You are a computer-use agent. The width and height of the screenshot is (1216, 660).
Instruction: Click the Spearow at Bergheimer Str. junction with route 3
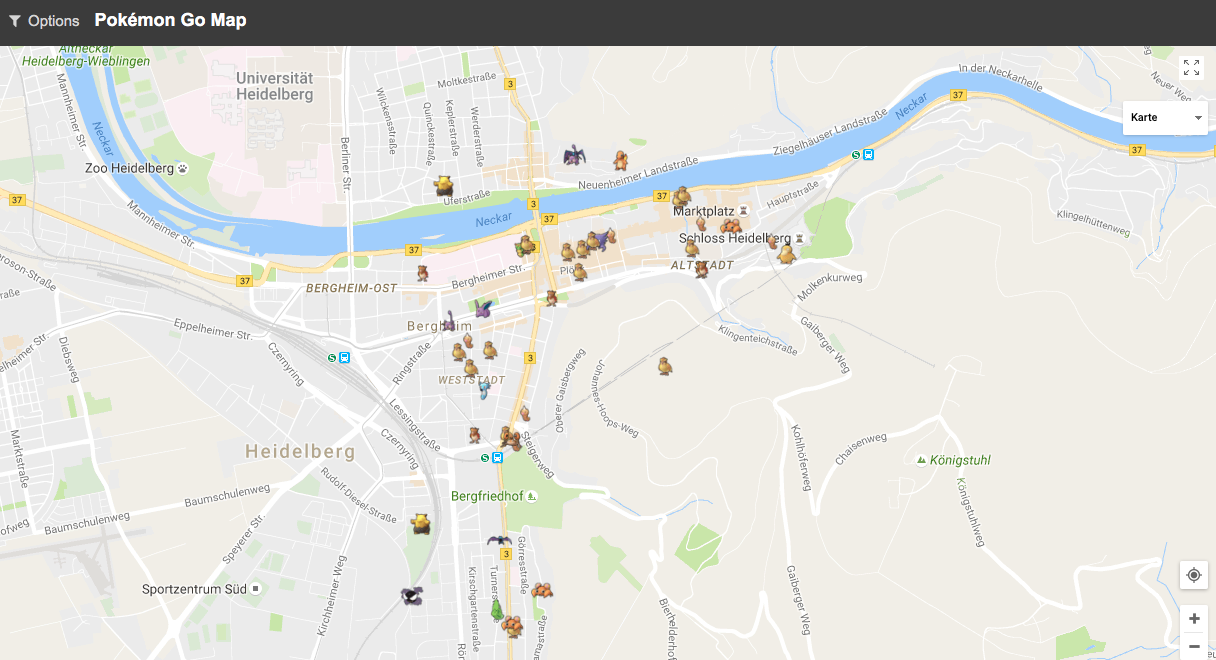pyautogui.click(x=551, y=297)
